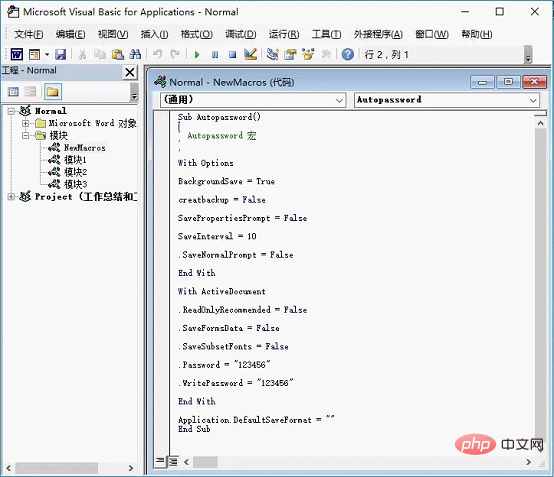Toggle Folders icon in project panel
Viewport: 554px width, 477px height.
53,92
